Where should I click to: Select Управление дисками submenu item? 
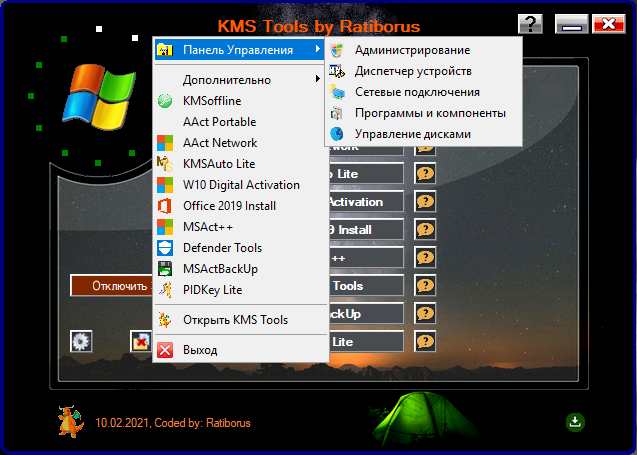(412, 133)
